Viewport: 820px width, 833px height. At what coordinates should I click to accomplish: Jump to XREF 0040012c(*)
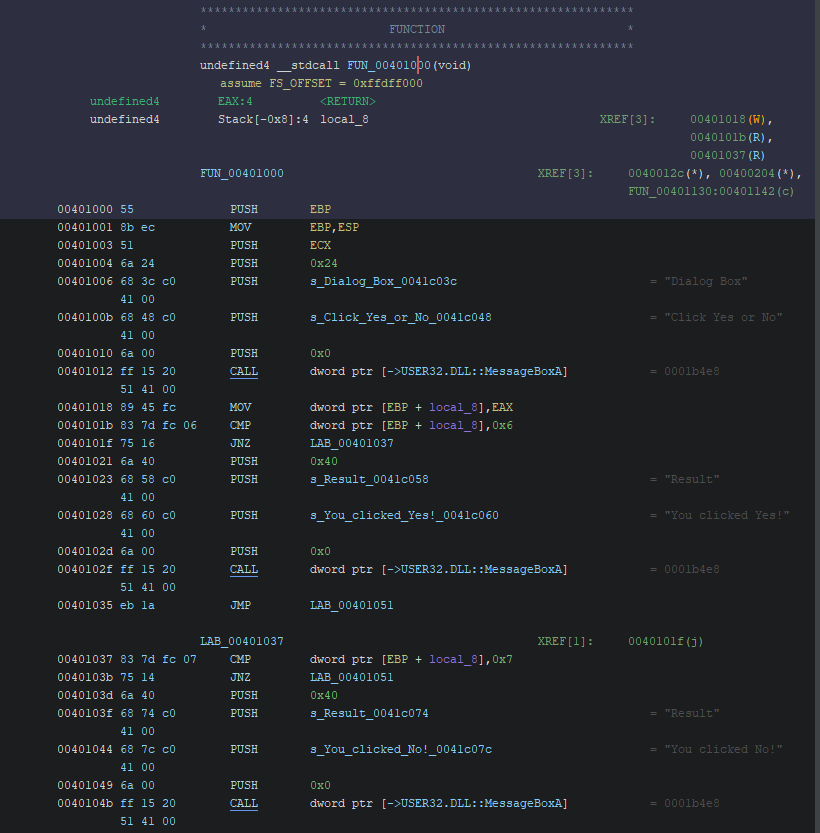tap(665, 173)
